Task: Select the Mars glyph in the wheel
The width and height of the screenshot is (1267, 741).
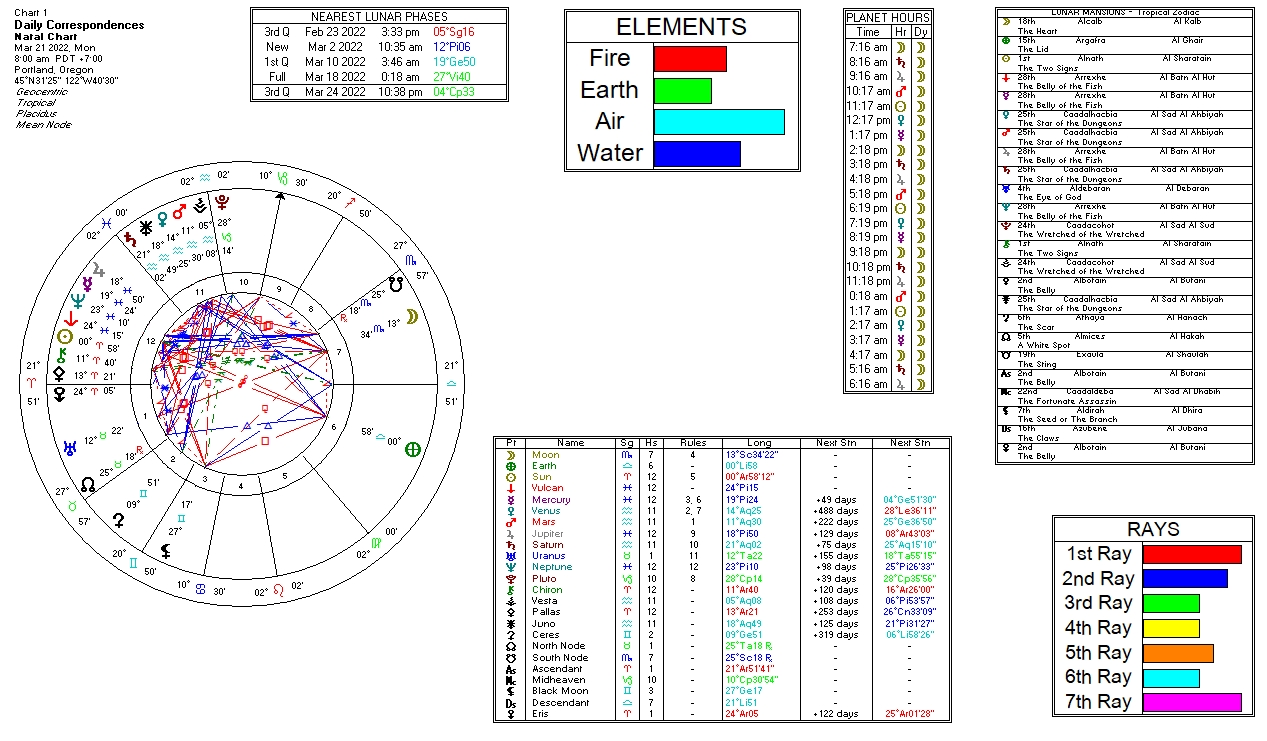Action: coord(180,212)
